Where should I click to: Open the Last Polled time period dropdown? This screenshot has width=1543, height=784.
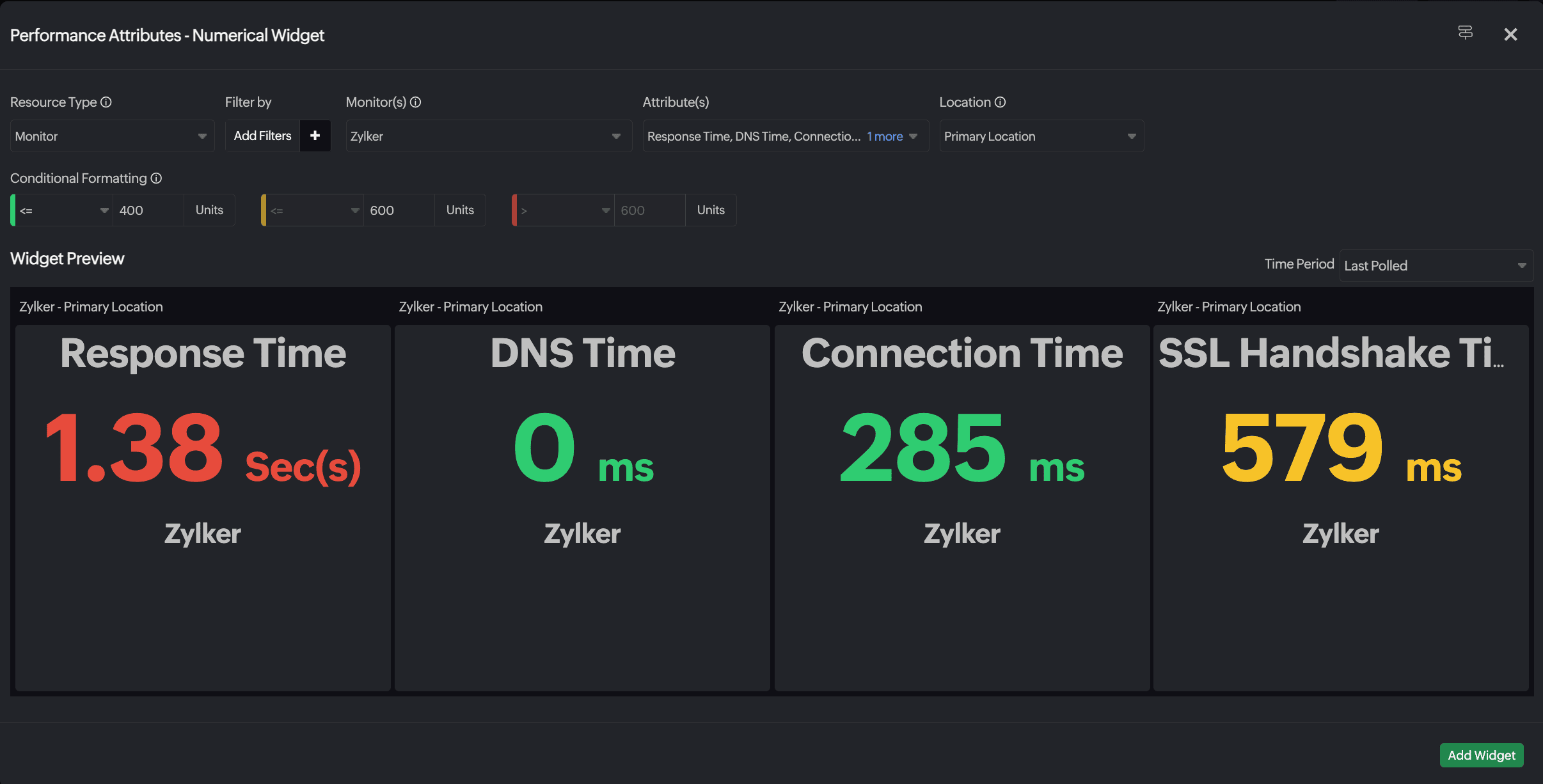point(1435,265)
